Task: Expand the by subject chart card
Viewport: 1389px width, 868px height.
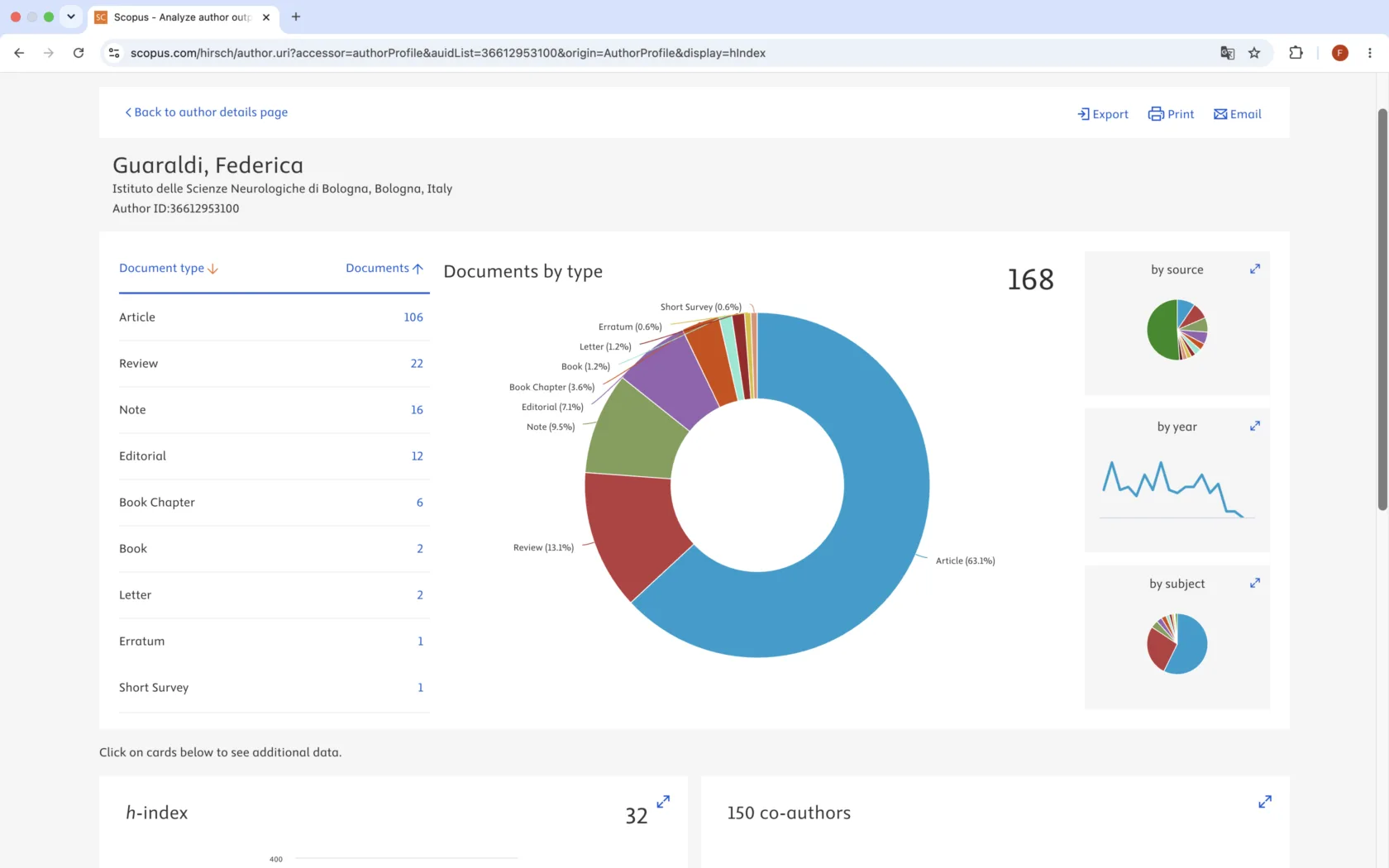Action: click(1254, 583)
